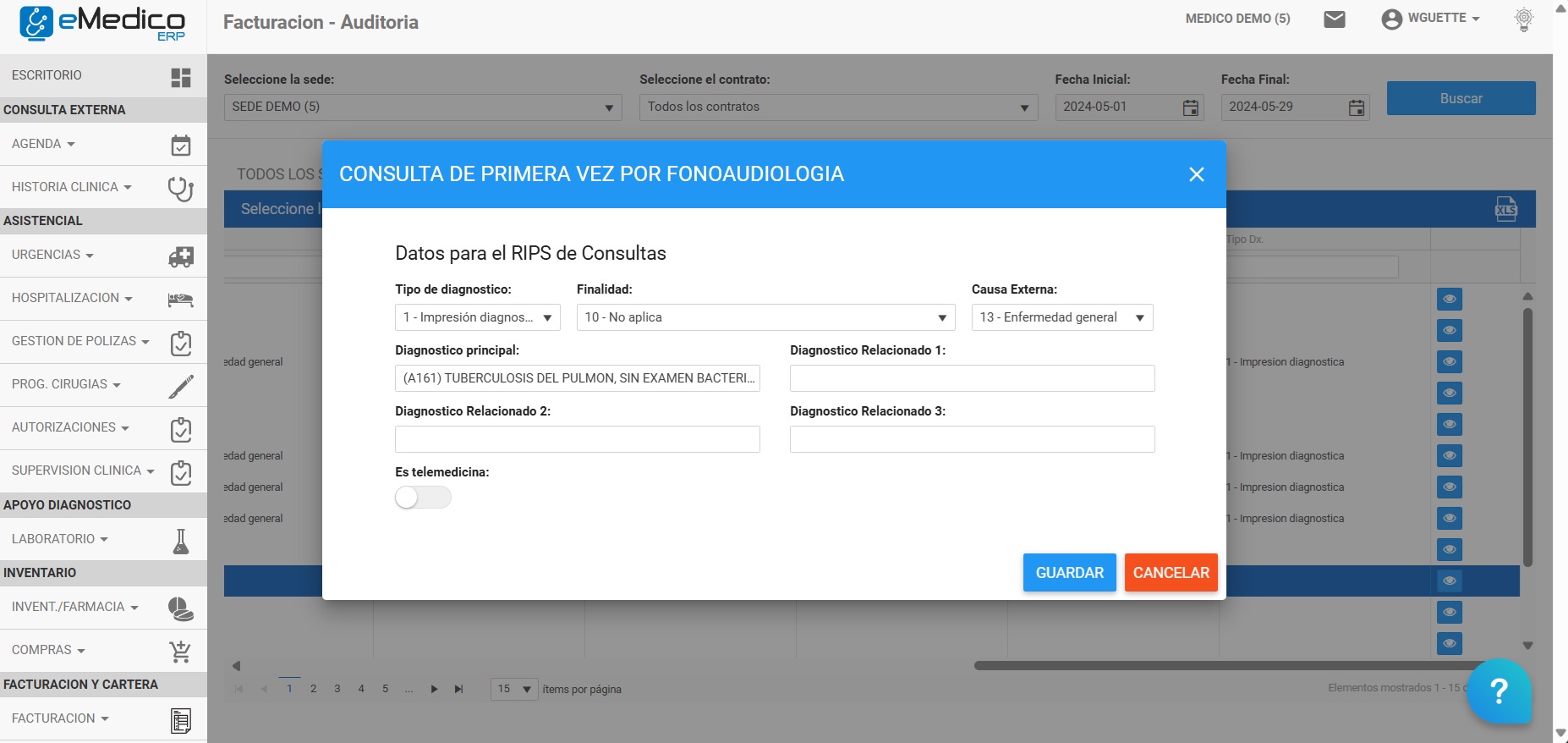Click the CANCELAR button
Viewport: 1568px width, 743px height.
(1171, 573)
